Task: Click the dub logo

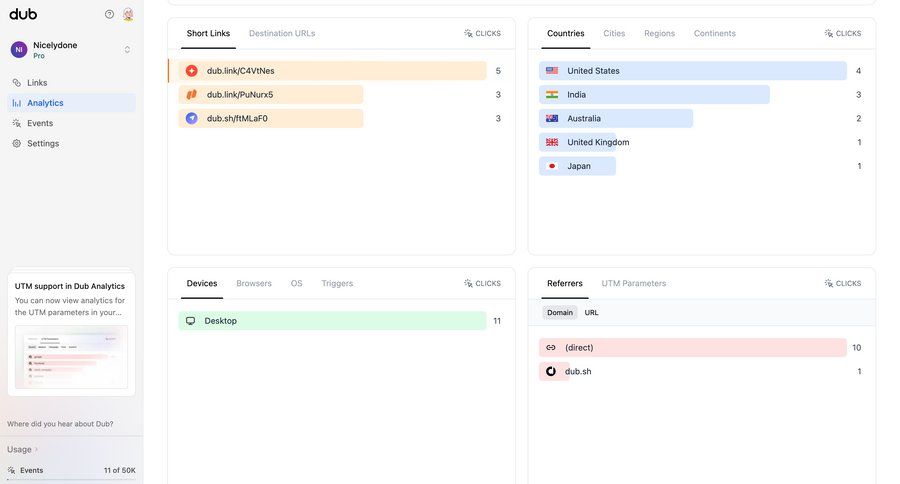Action: [x=23, y=14]
